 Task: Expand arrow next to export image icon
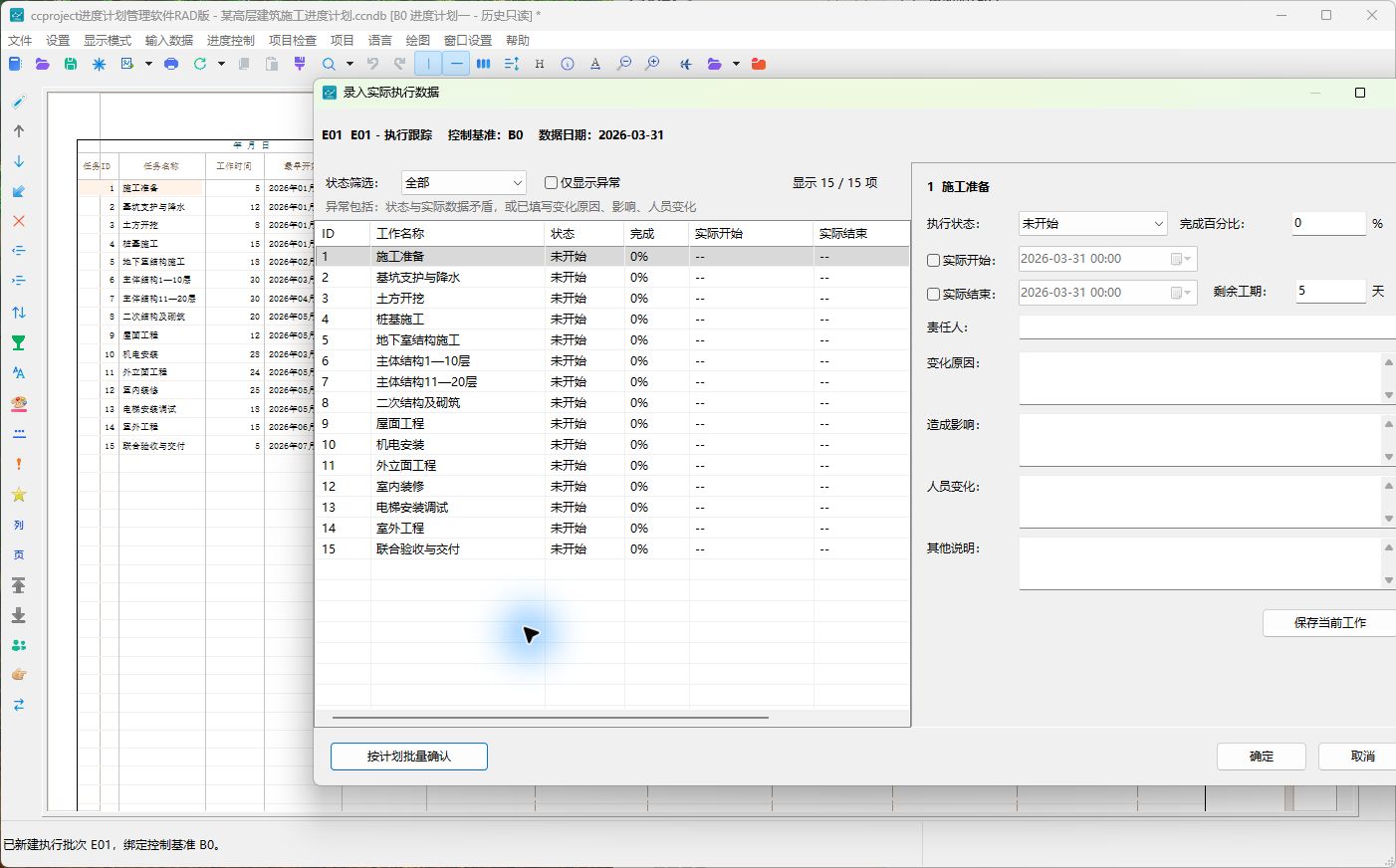[148, 64]
